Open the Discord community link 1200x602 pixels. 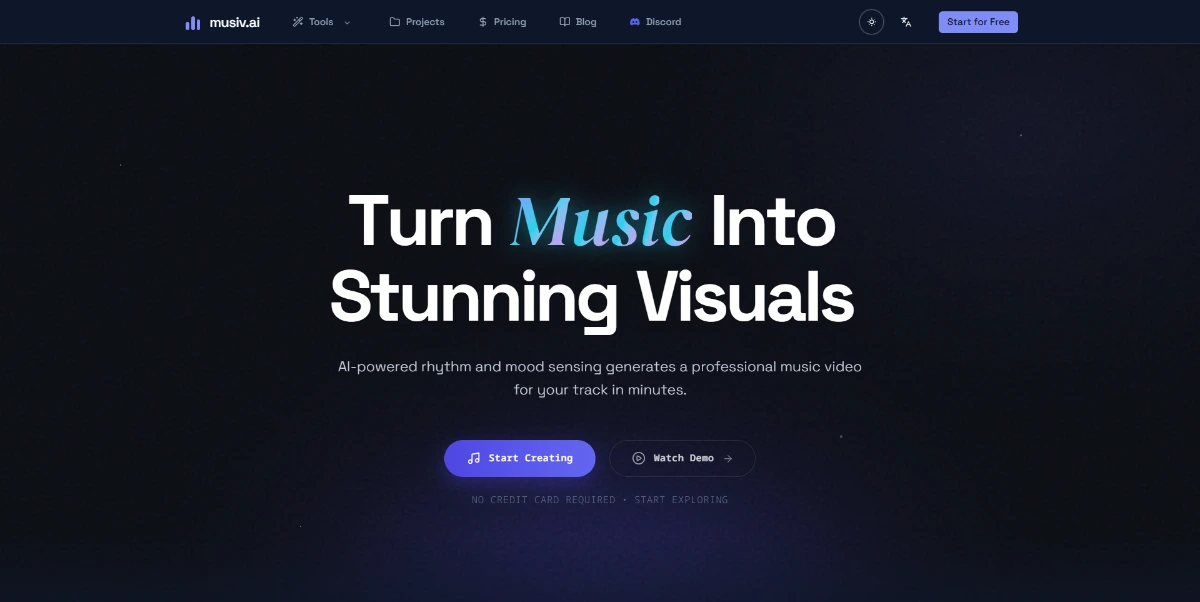tap(655, 22)
